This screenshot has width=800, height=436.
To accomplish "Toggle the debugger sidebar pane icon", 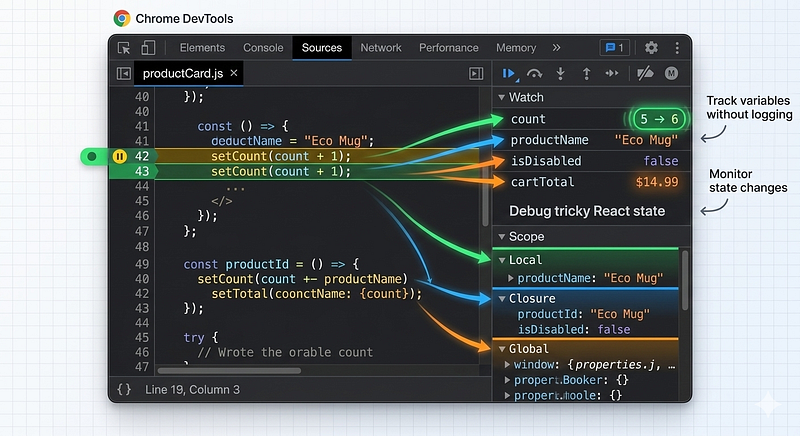I will 476,73.
